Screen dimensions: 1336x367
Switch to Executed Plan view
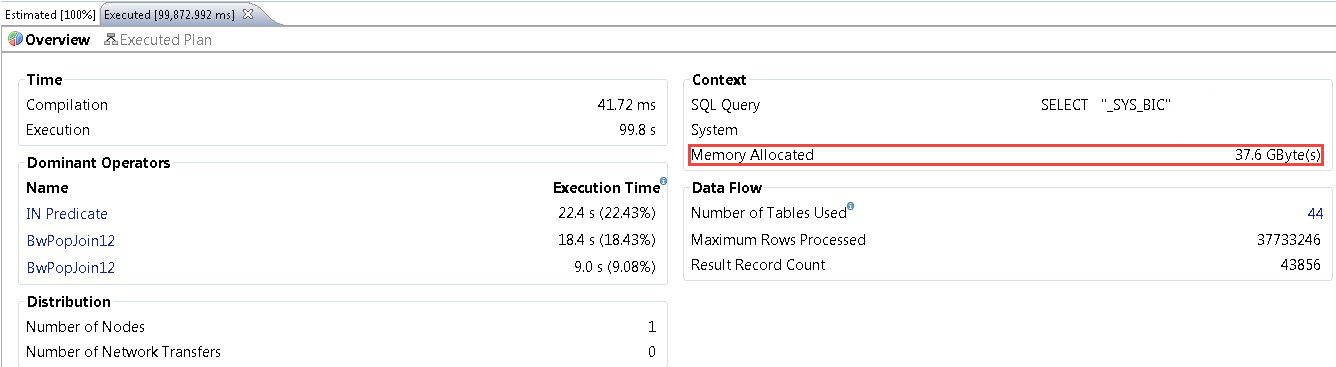[x=158, y=40]
